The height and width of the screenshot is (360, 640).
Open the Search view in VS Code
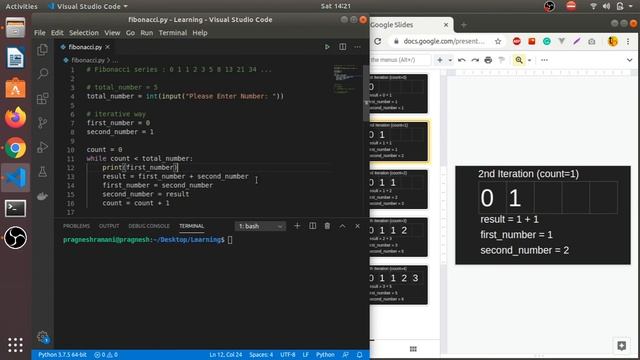pyautogui.click(x=42, y=74)
